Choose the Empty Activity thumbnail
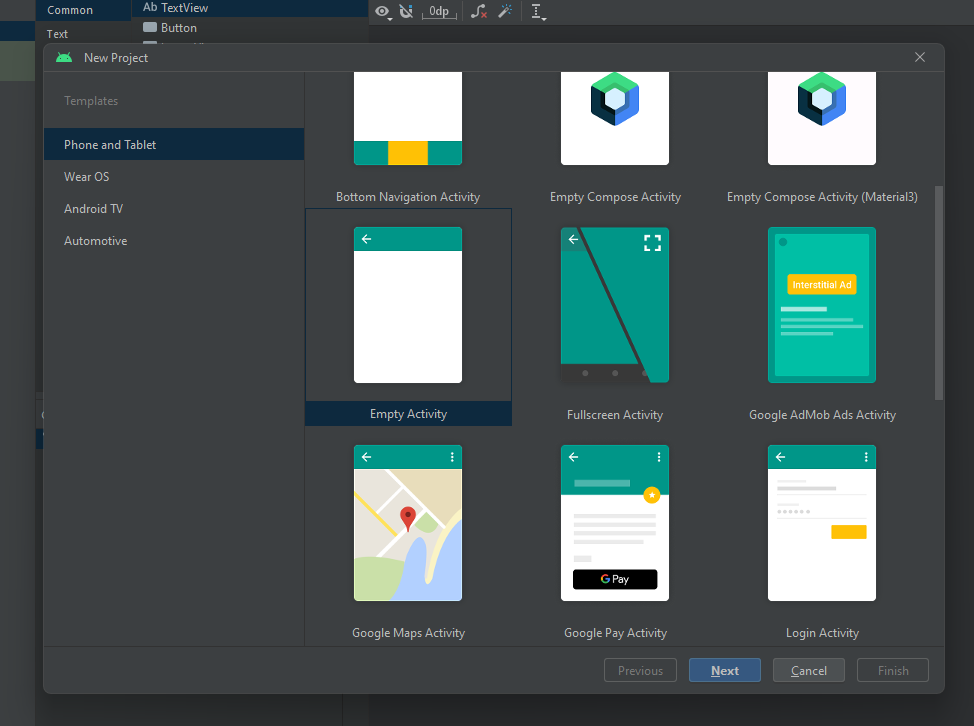This screenshot has width=974, height=726. (x=408, y=305)
